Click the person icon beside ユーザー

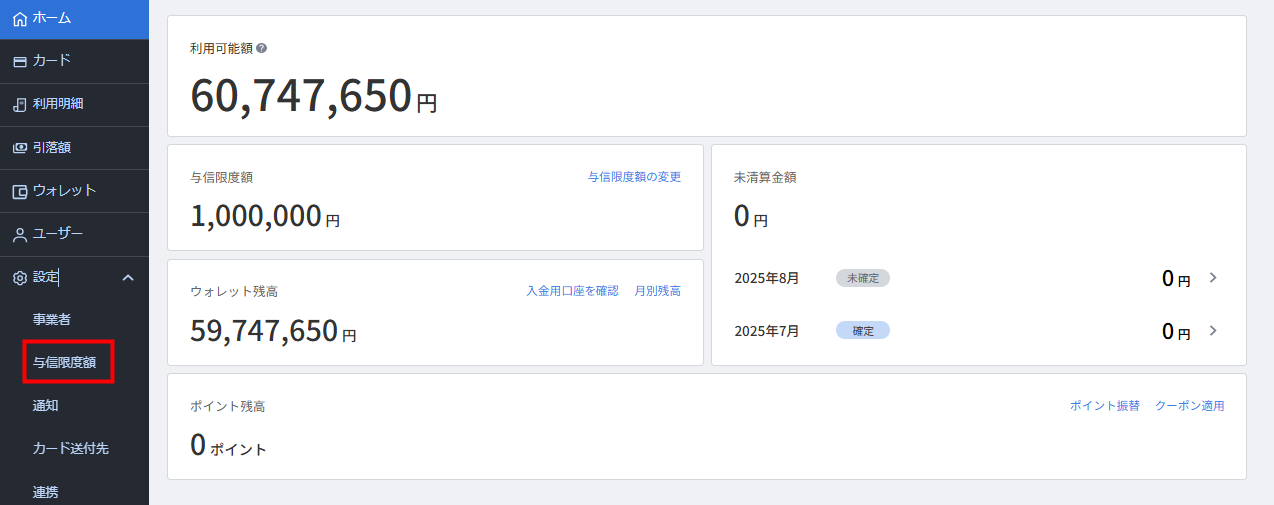[19, 235]
